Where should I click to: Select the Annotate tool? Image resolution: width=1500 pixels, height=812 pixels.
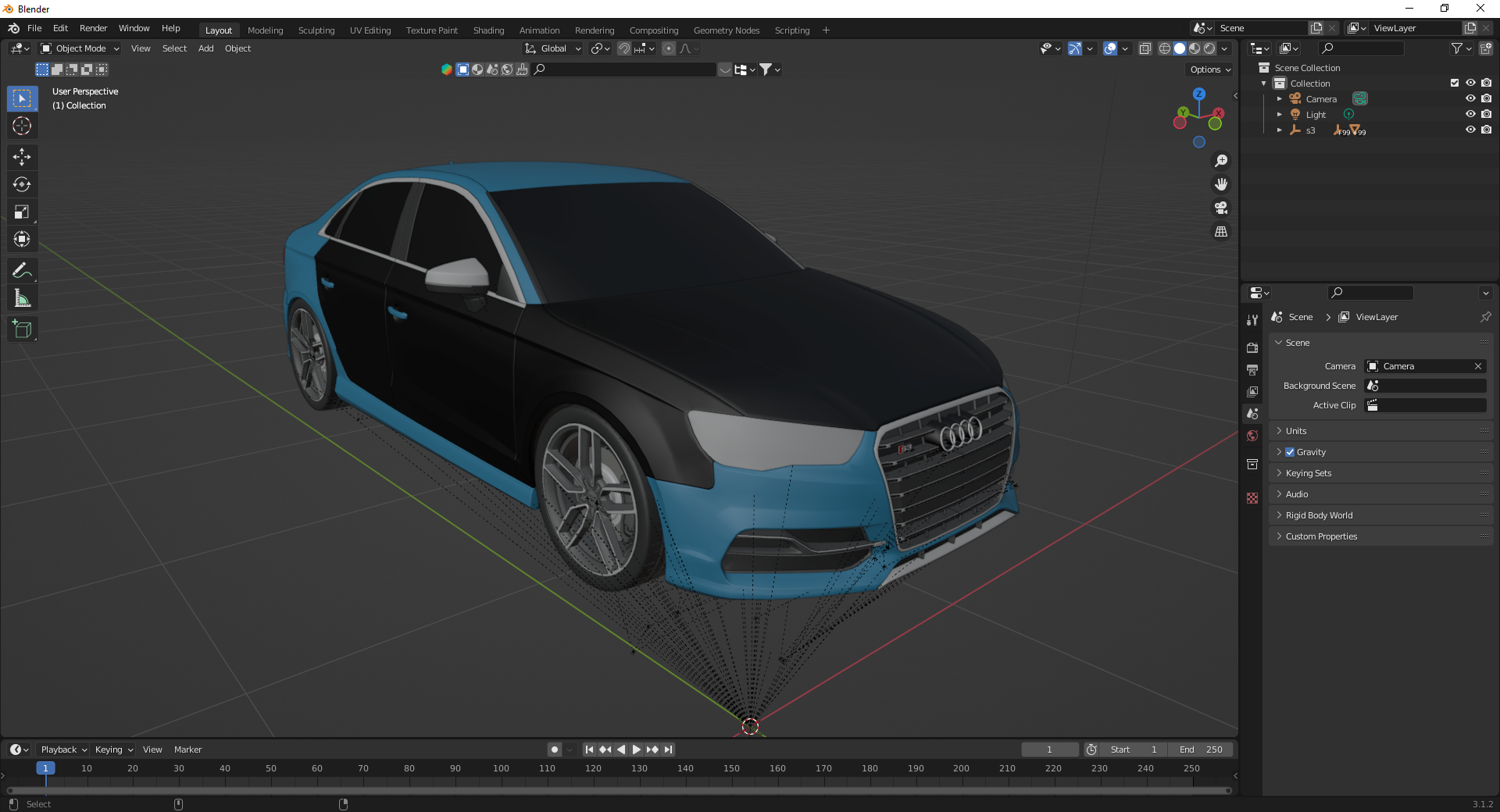pos(22,271)
